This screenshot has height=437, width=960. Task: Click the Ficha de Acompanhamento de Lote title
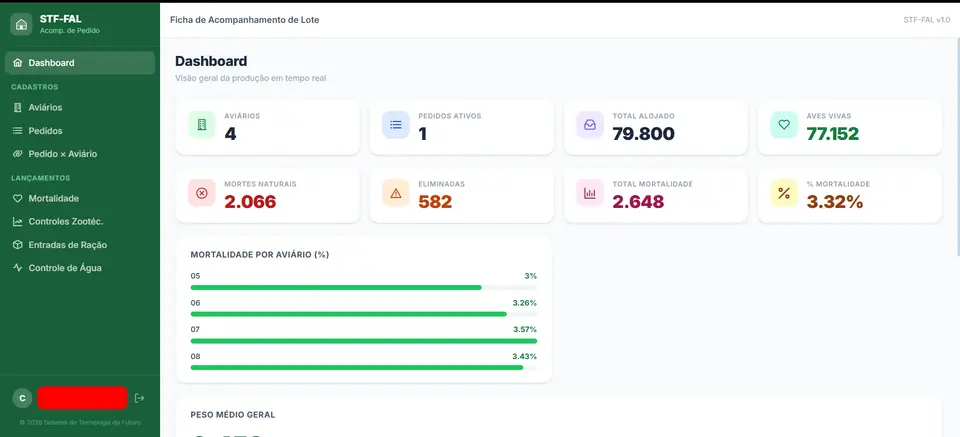pos(244,20)
